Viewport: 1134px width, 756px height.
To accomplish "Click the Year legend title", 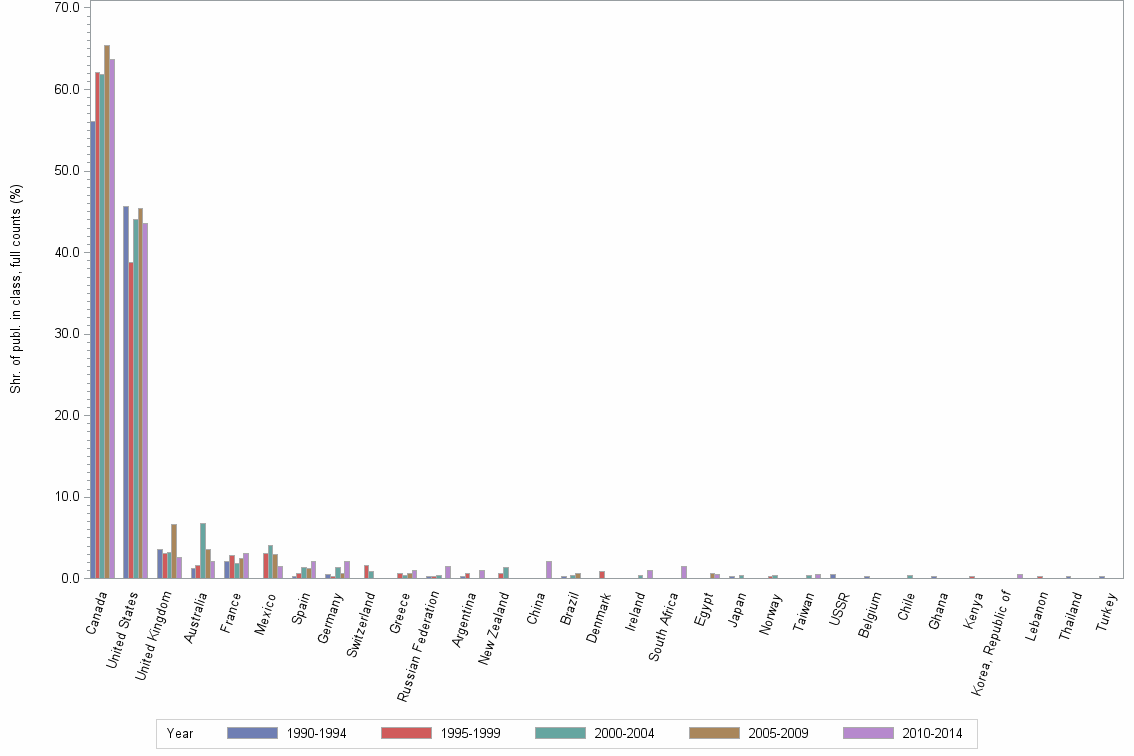I will pyautogui.click(x=181, y=733).
